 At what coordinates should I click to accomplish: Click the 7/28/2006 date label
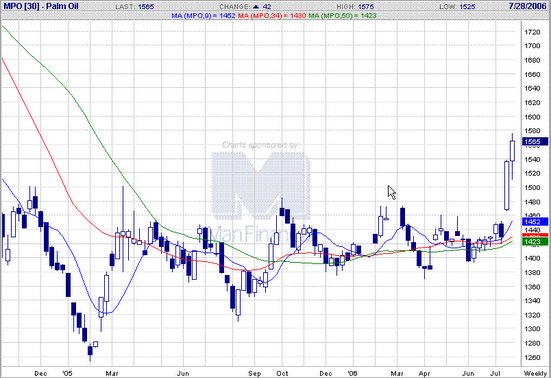(527, 6)
